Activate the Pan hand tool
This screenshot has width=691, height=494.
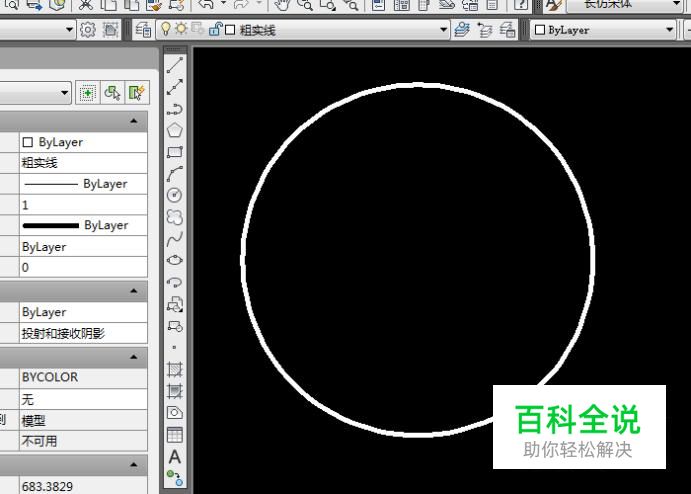tap(282, 4)
